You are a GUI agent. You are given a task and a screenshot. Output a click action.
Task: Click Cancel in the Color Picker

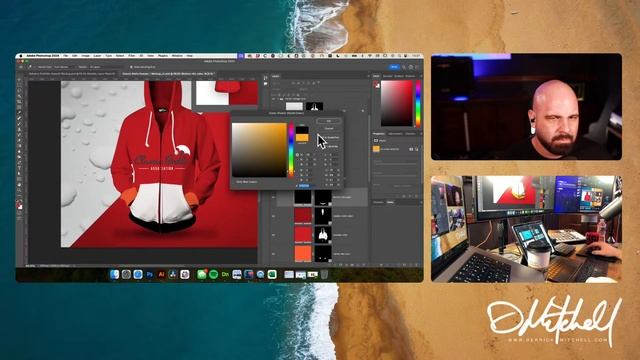click(329, 129)
